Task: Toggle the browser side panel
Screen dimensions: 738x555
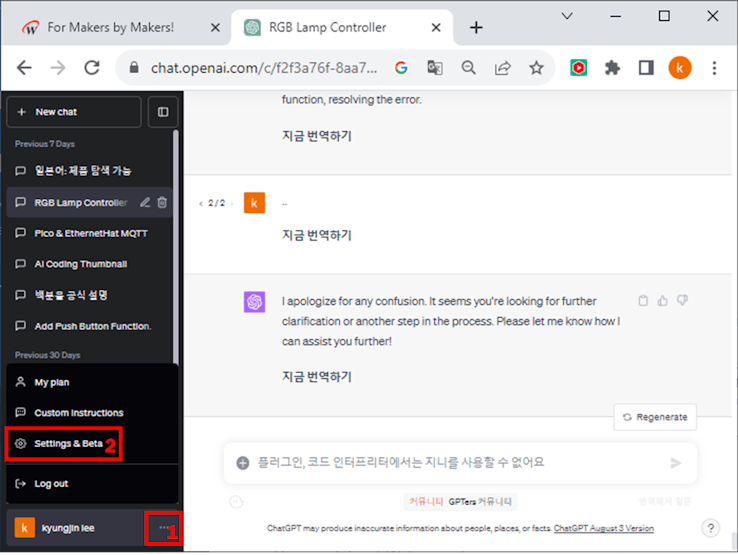Action: 646,68
